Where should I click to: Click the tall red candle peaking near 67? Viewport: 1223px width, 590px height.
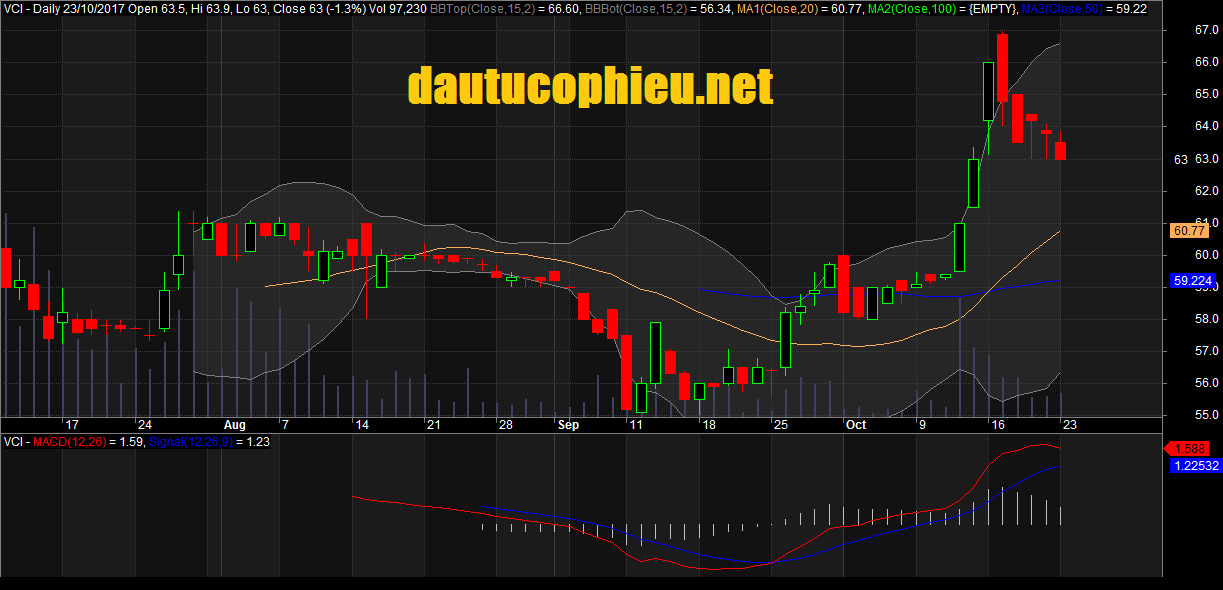(1002, 67)
